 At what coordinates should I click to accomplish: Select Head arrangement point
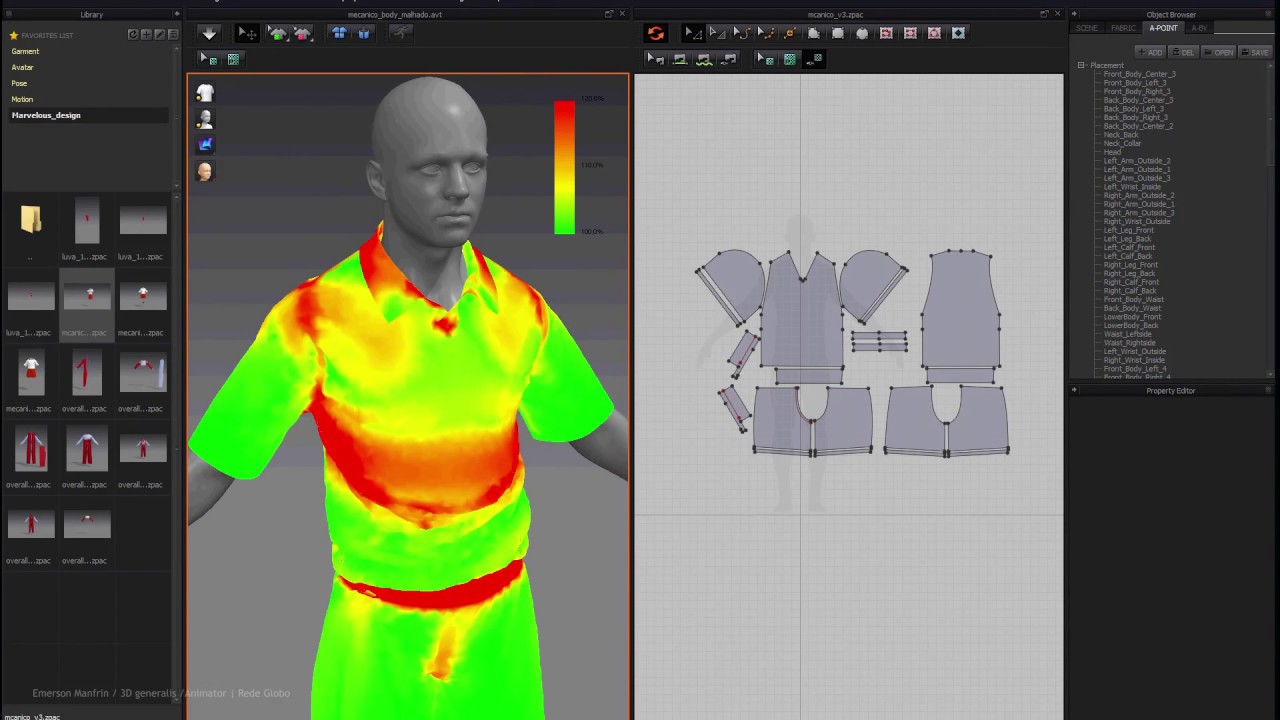pyautogui.click(x=1112, y=152)
